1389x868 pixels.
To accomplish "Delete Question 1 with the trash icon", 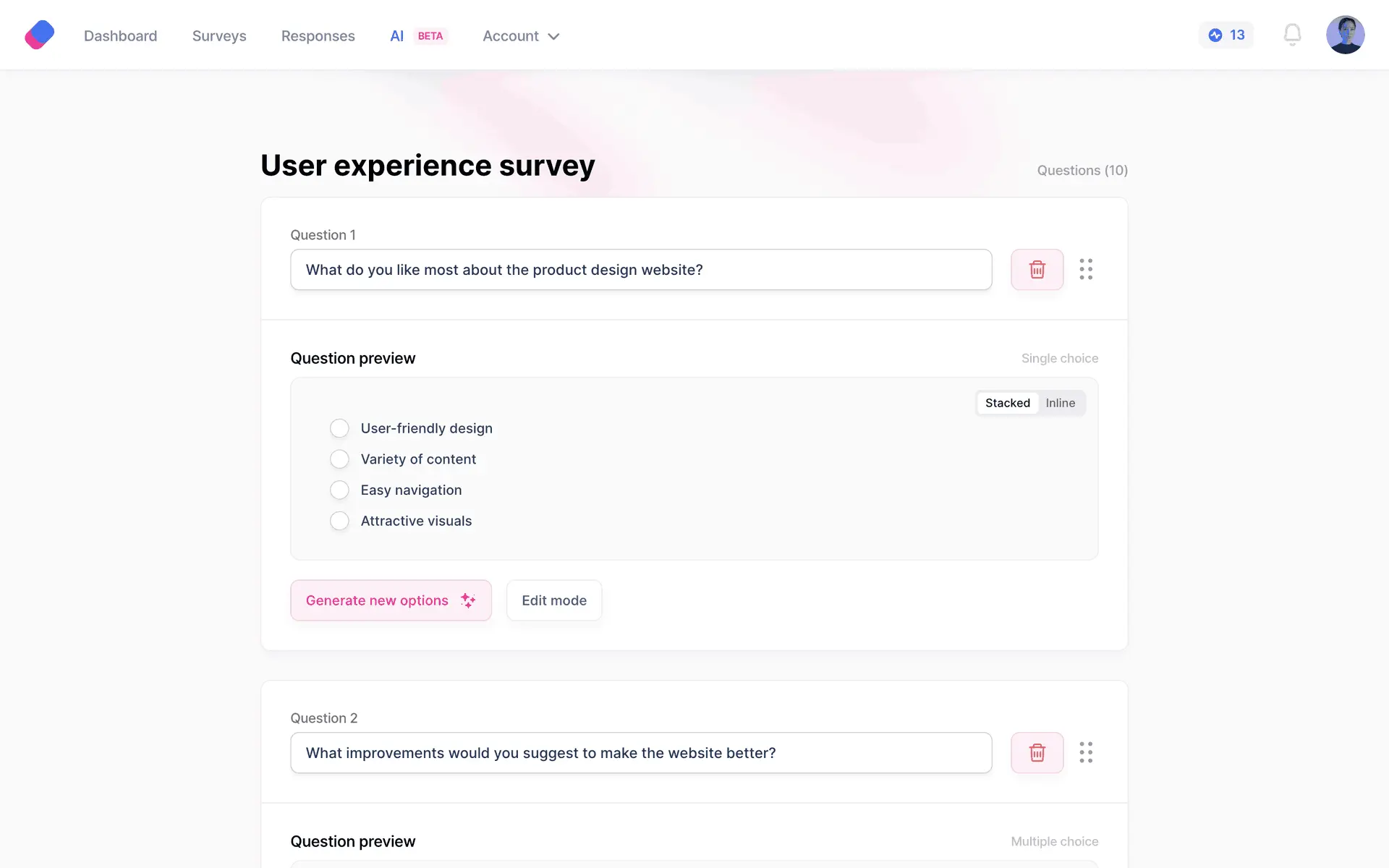I will [x=1037, y=270].
